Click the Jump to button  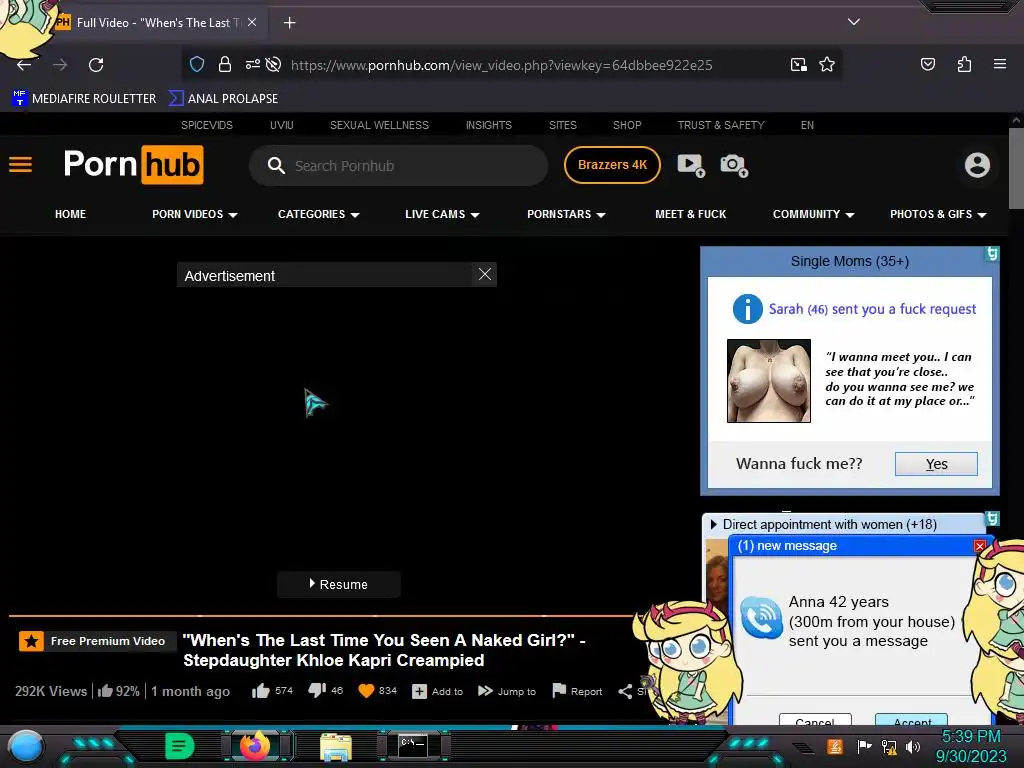point(507,691)
